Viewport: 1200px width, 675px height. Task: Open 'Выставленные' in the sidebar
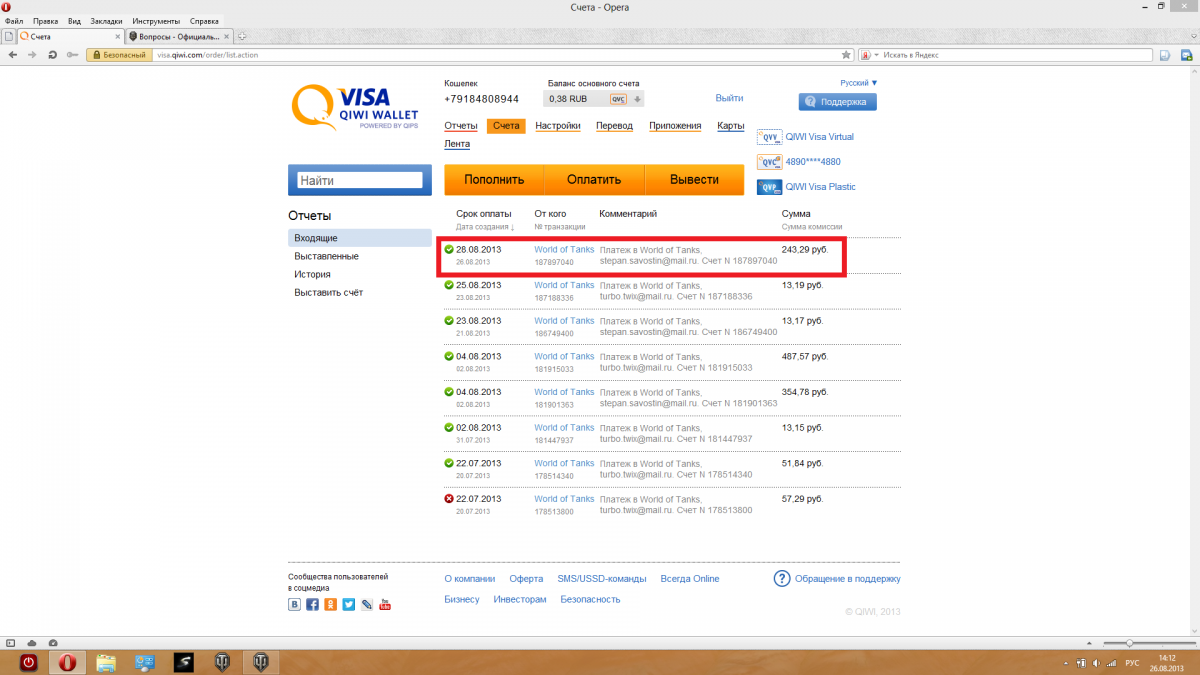coord(326,256)
